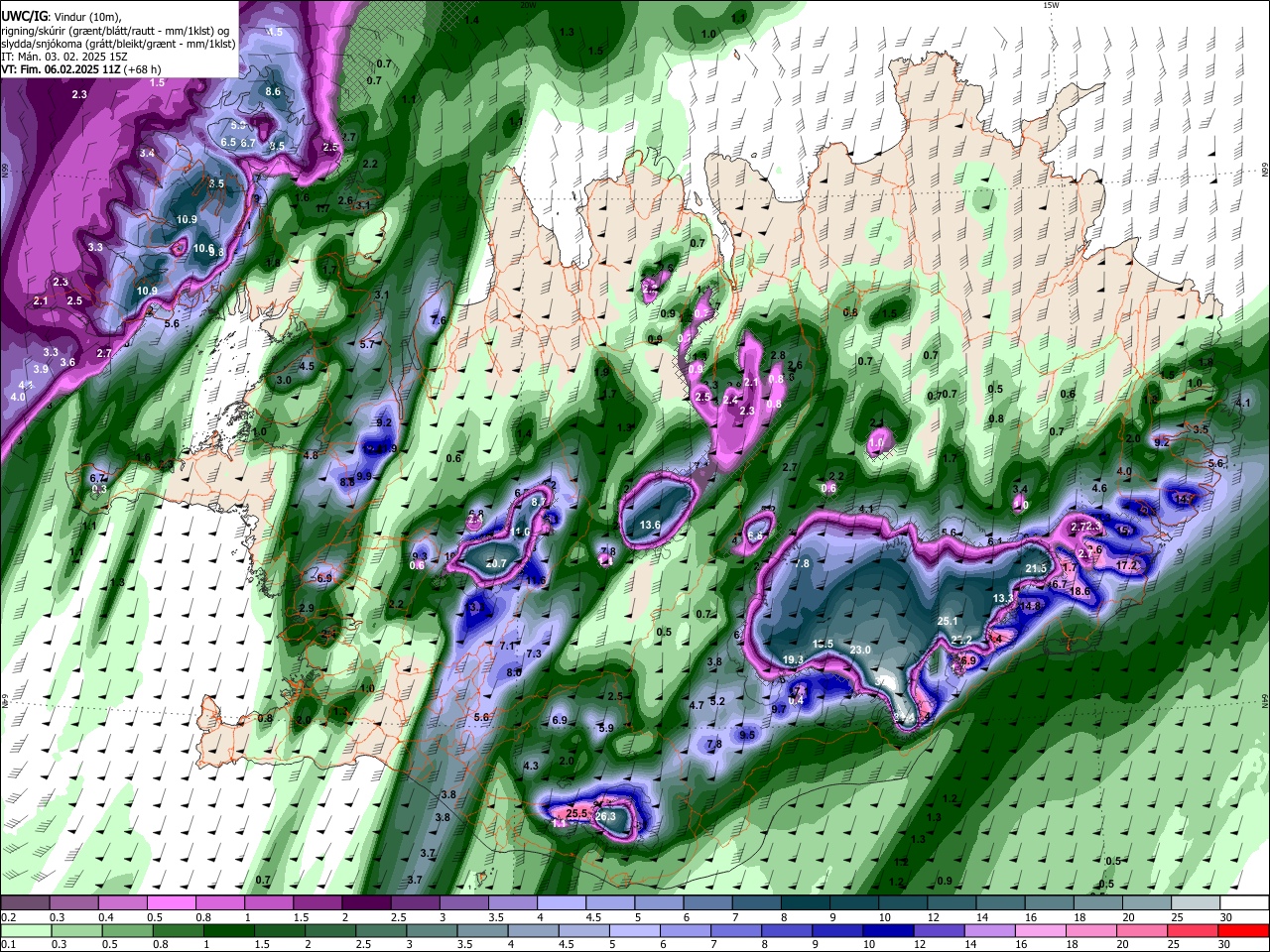Click the red swatch ending the lower legend row
Image resolution: width=1270 pixels, height=952 pixels.
(x=1244, y=930)
